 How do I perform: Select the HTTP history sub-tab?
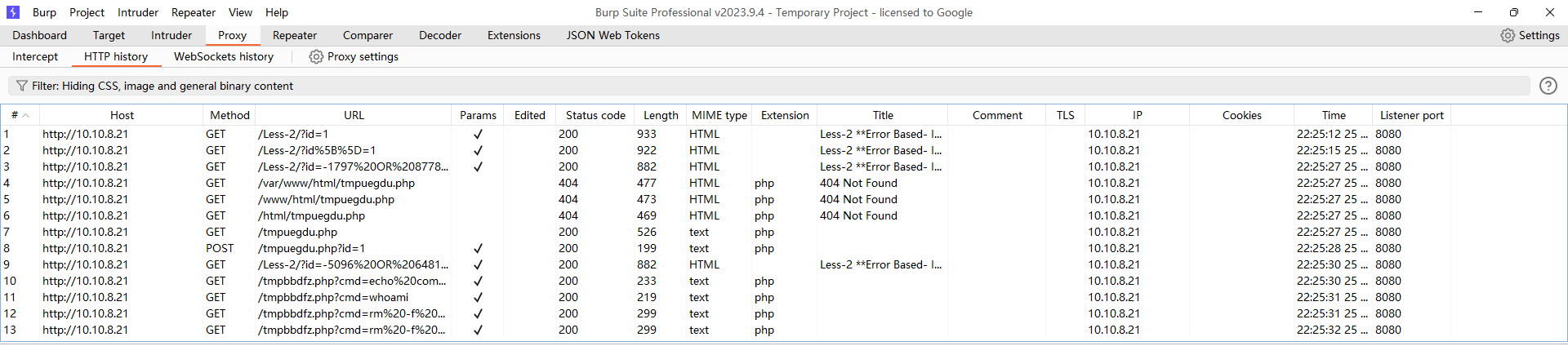(116, 56)
